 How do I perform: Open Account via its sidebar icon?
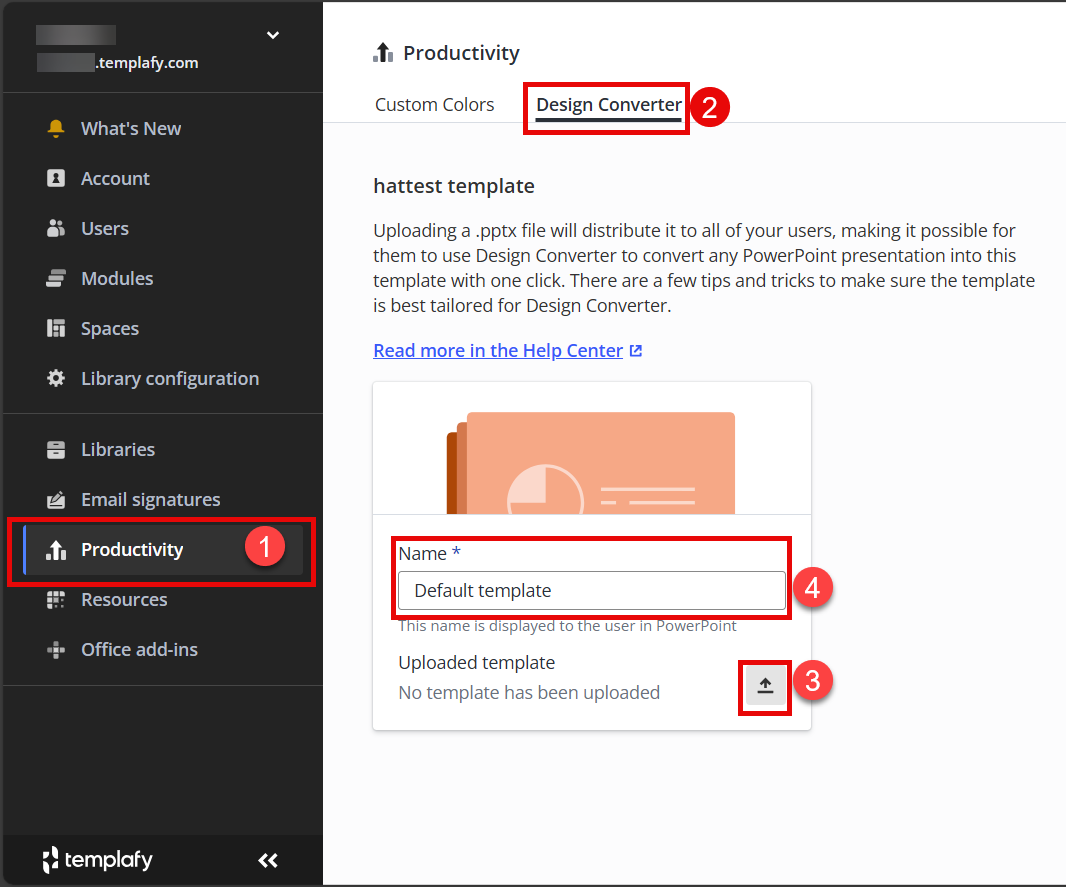point(56,179)
